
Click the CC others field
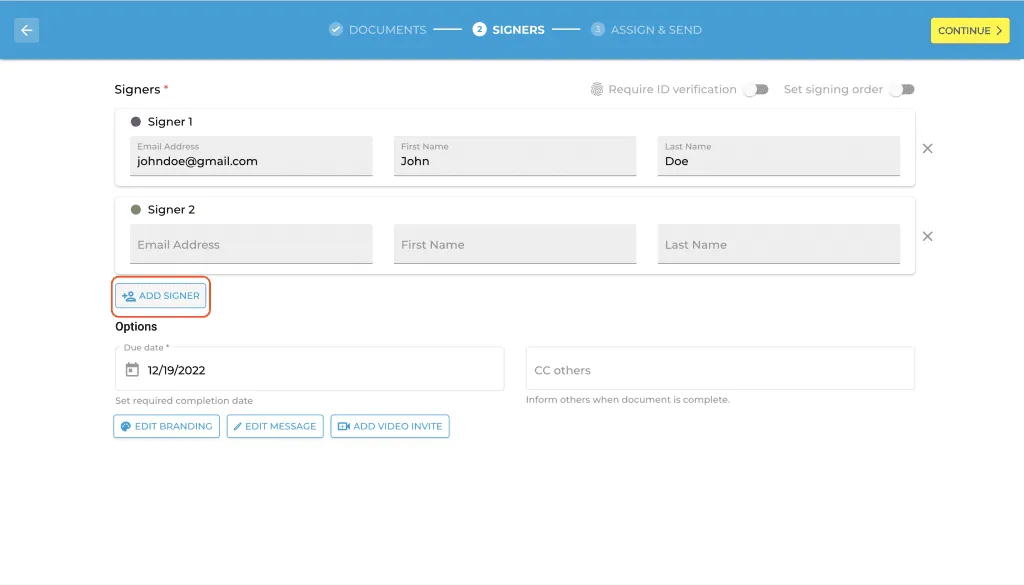(720, 368)
